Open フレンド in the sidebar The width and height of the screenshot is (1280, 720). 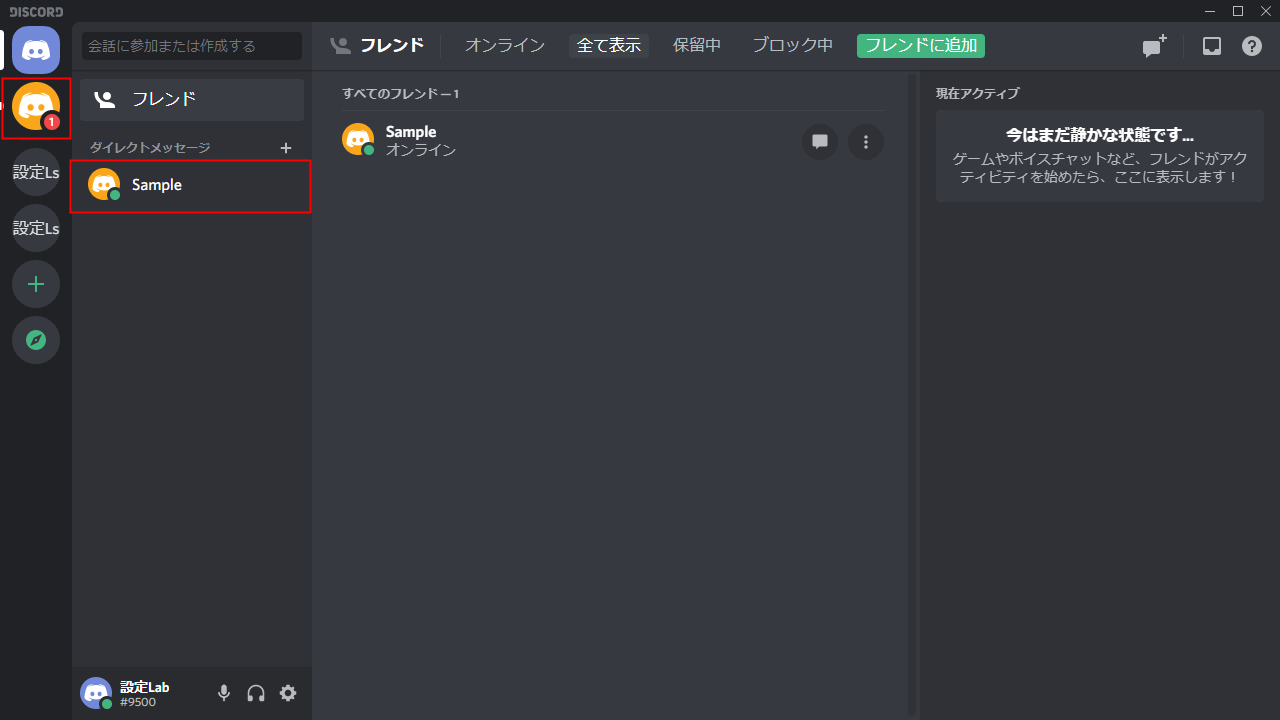pos(192,100)
